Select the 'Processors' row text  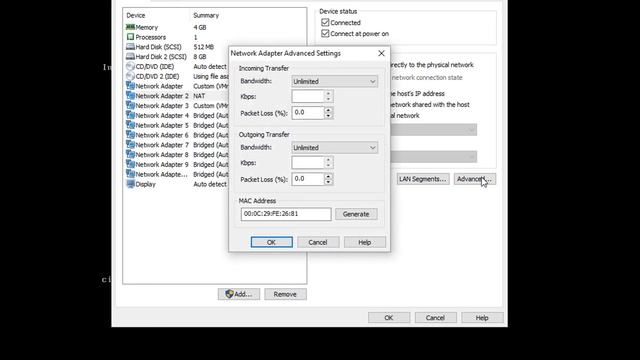point(151,37)
